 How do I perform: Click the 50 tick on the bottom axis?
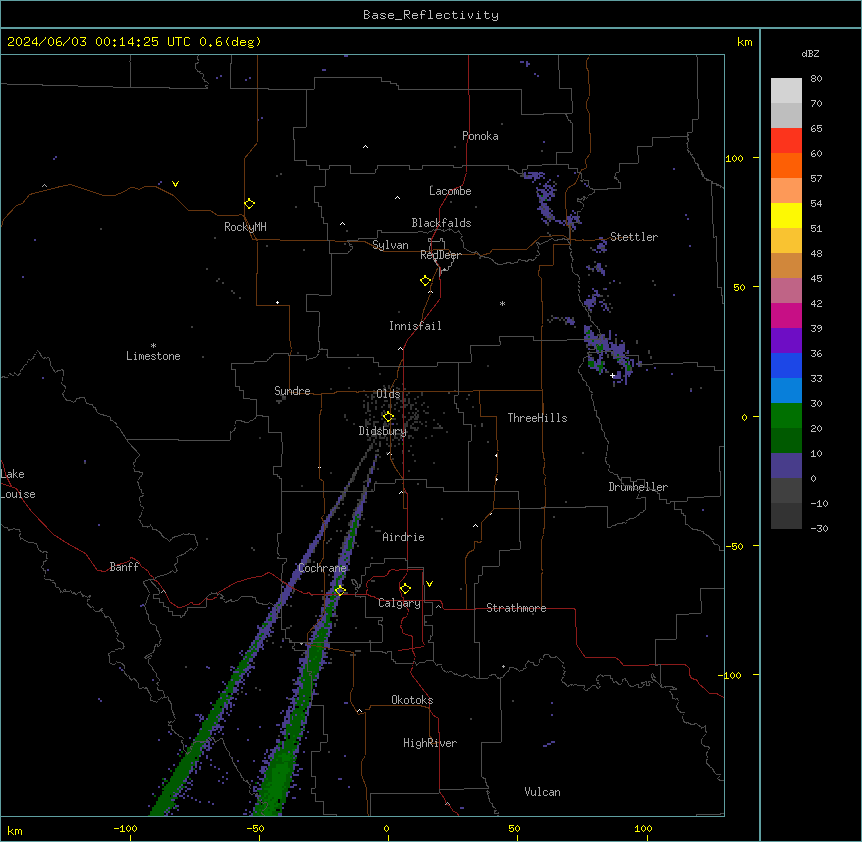[514, 828]
